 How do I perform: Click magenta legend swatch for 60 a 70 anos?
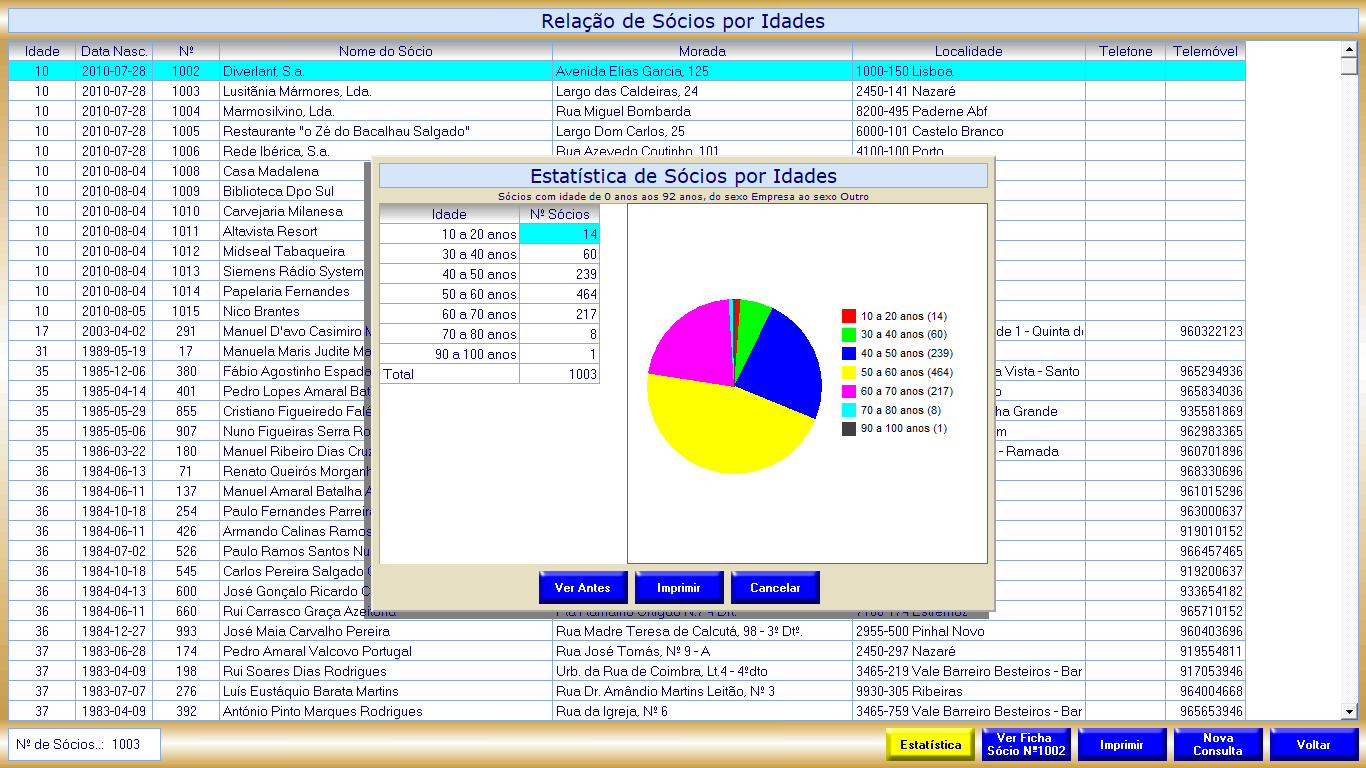pyautogui.click(x=849, y=391)
